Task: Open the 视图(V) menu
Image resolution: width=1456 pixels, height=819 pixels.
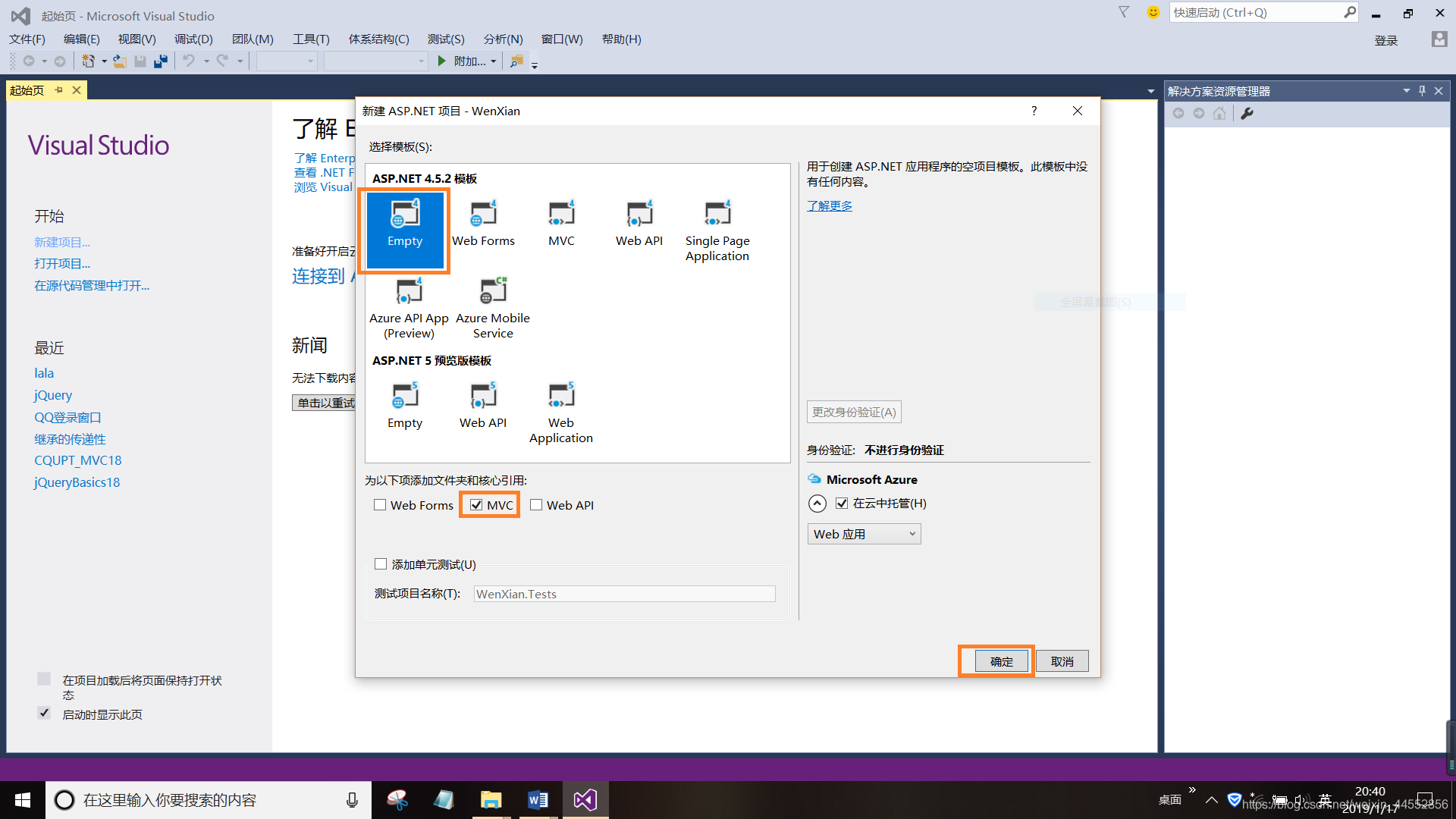Action: click(136, 39)
